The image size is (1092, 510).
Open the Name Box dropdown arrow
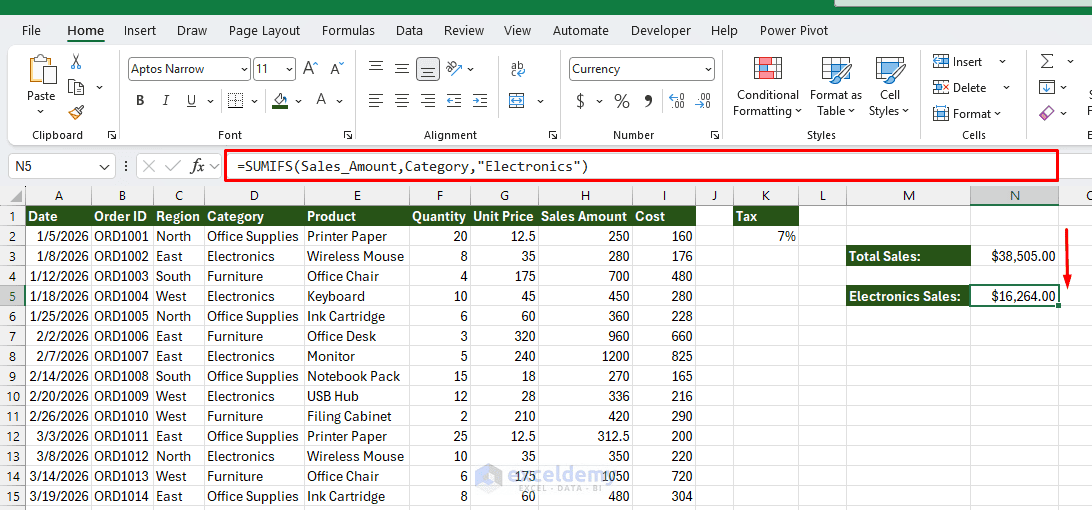tap(104, 167)
